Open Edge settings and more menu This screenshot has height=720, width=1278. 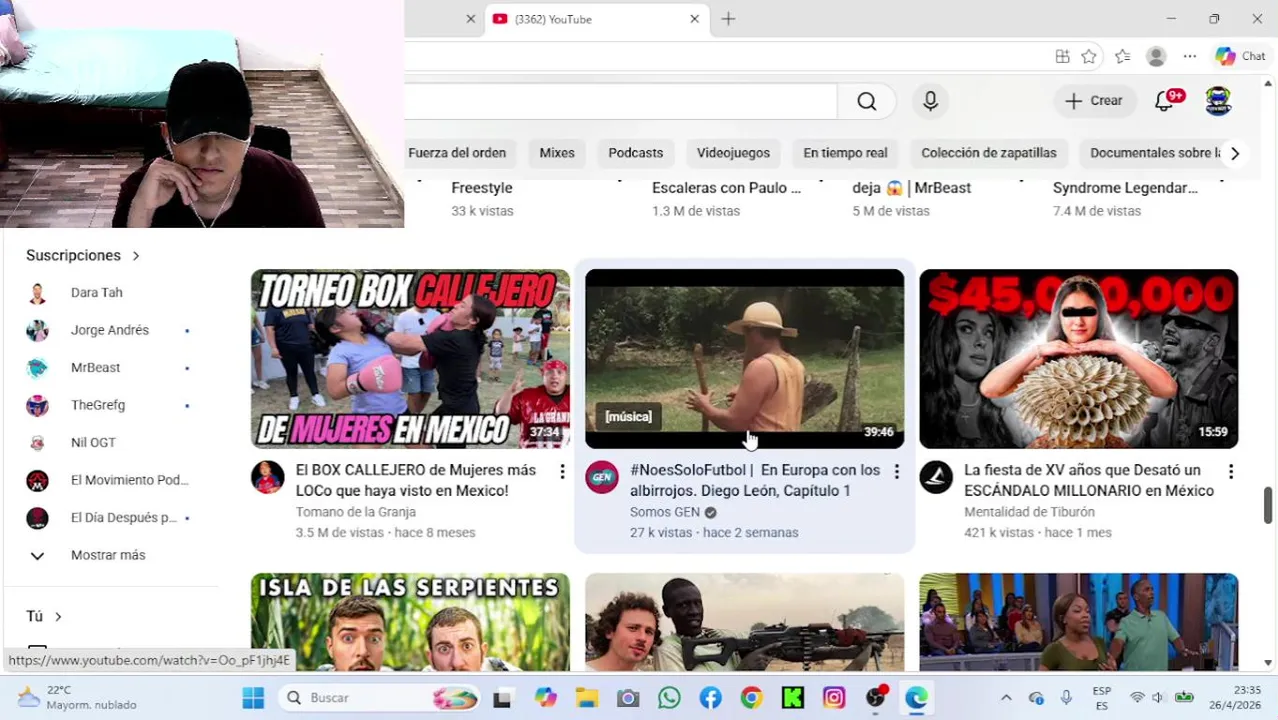1189,57
